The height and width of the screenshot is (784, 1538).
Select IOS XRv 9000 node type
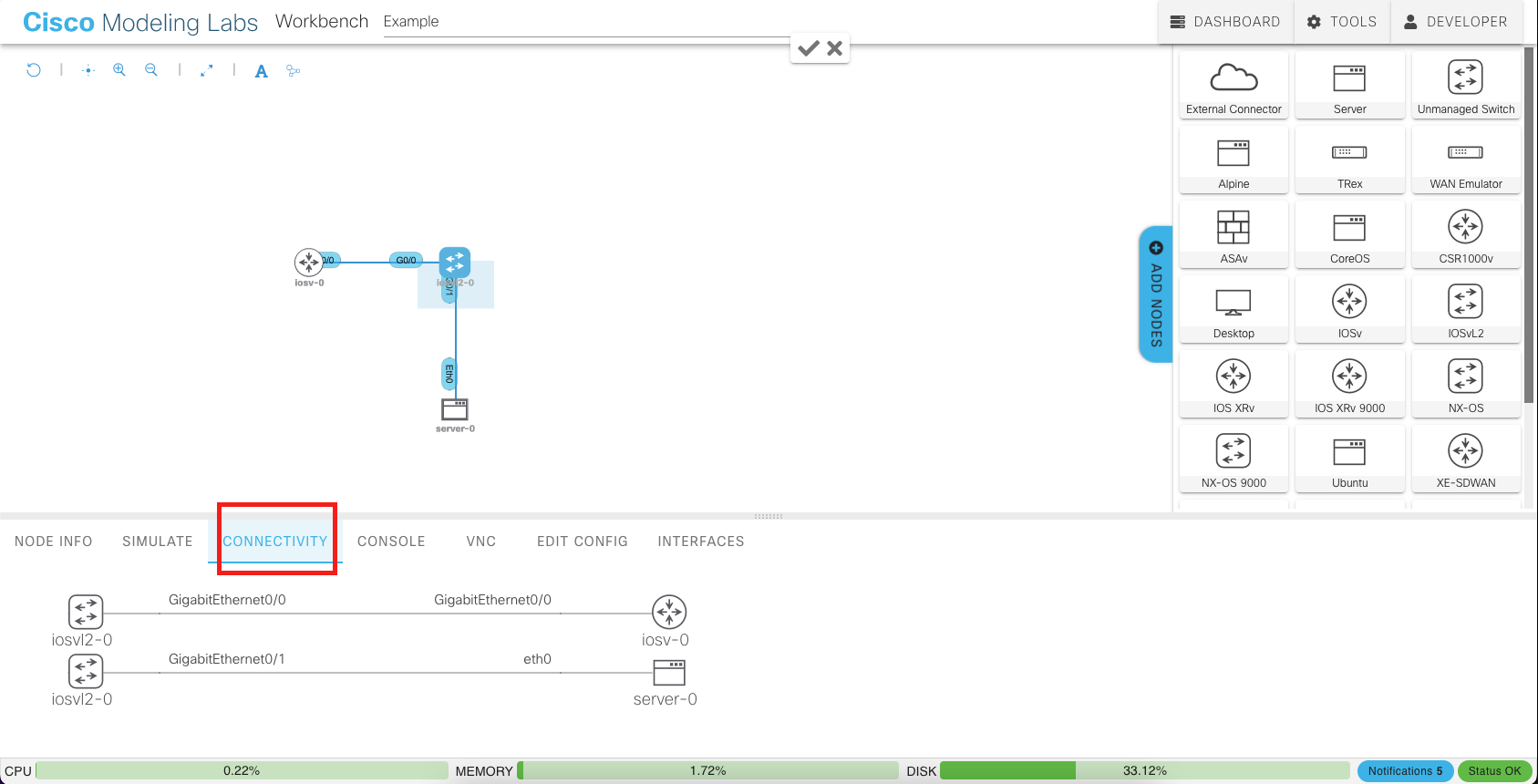pyautogui.click(x=1349, y=384)
